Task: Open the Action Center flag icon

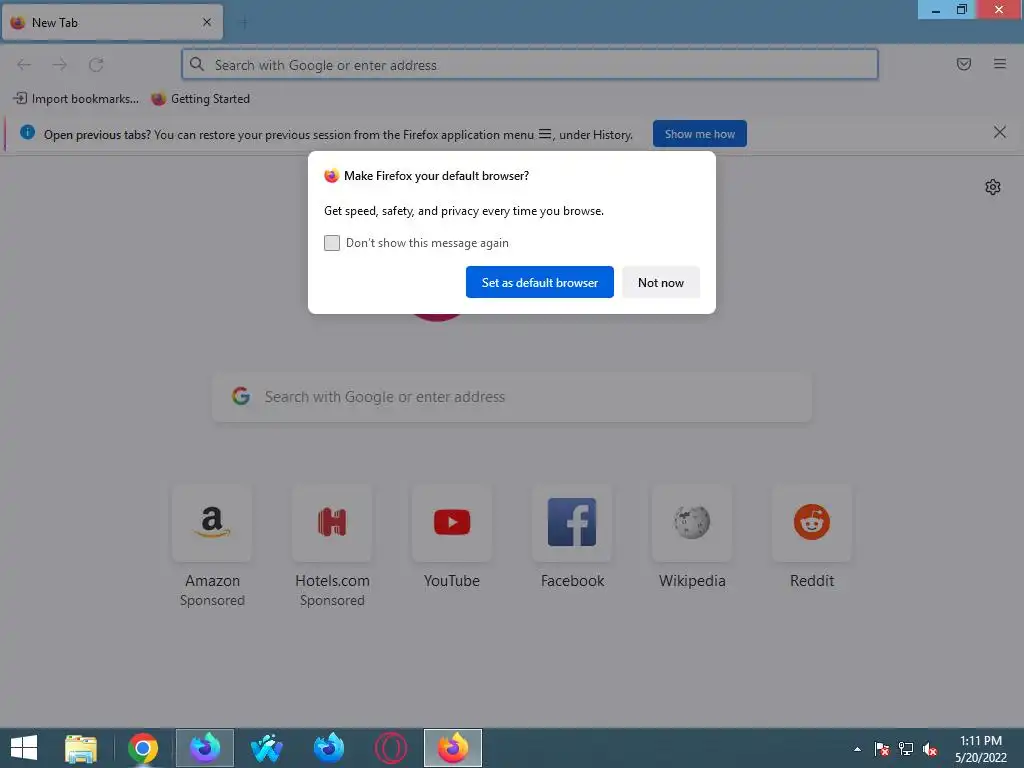Action: [882, 749]
